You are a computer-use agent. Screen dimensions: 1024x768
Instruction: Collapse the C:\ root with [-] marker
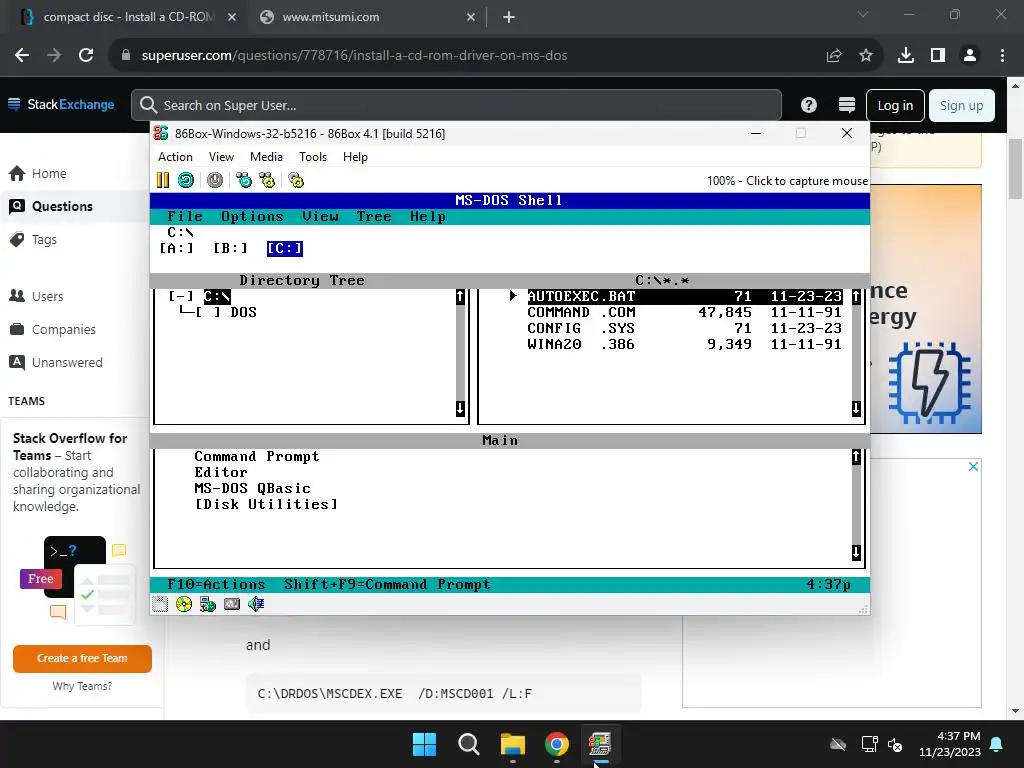tap(181, 296)
